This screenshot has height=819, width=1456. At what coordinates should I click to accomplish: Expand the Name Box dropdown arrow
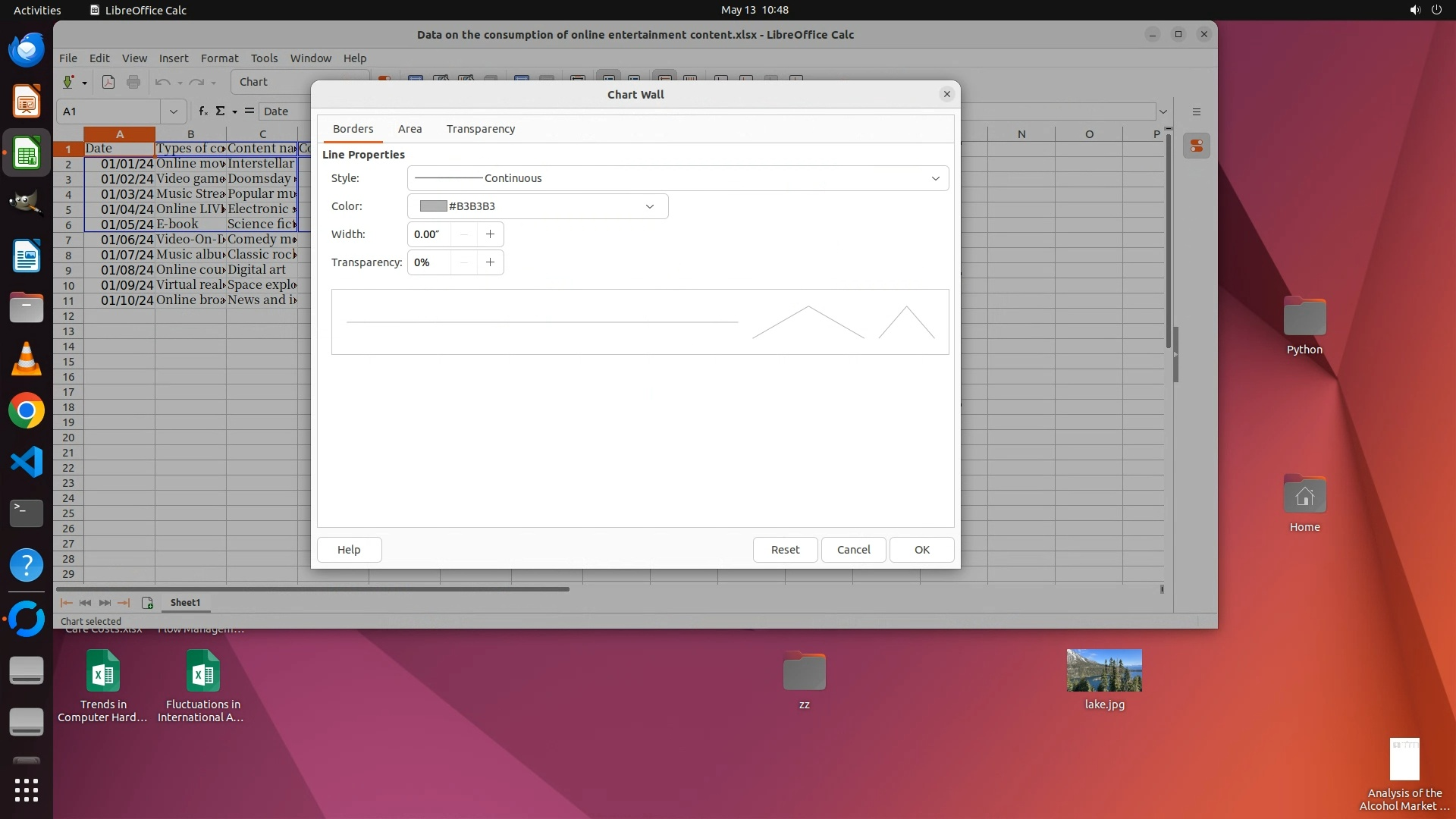pos(173,111)
